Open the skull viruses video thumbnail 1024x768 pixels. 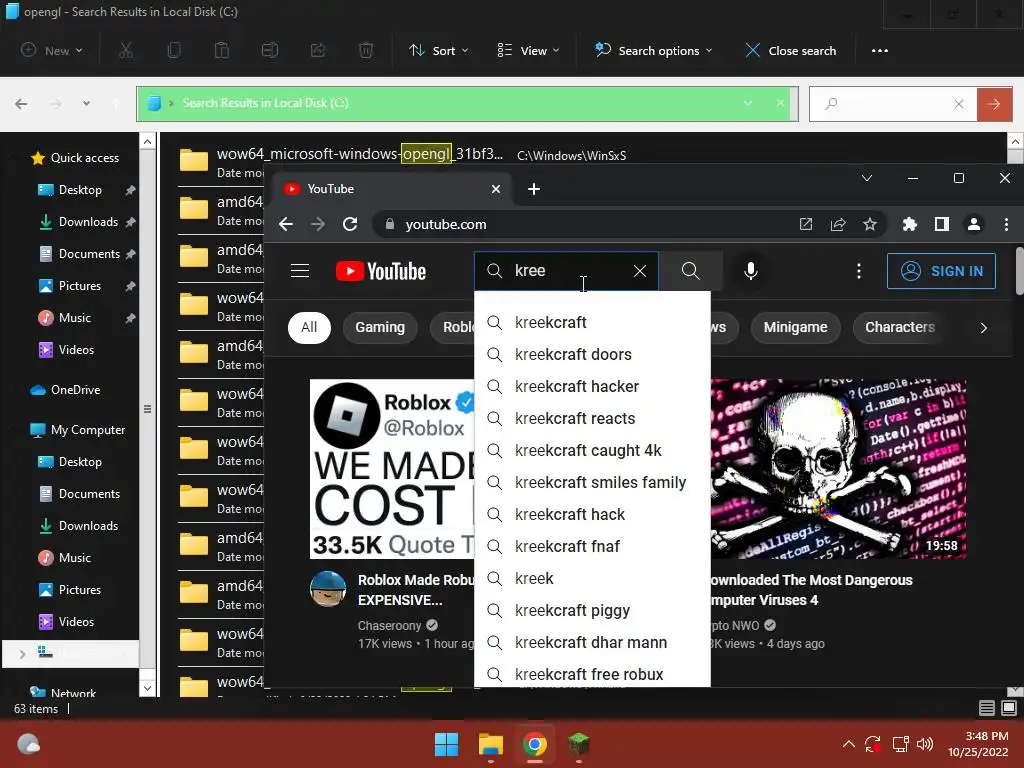coord(838,469)
